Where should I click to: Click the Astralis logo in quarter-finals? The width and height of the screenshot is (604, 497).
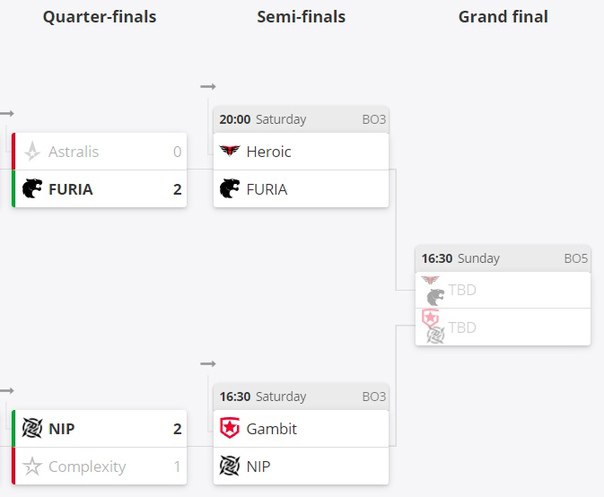pos(32,151)
